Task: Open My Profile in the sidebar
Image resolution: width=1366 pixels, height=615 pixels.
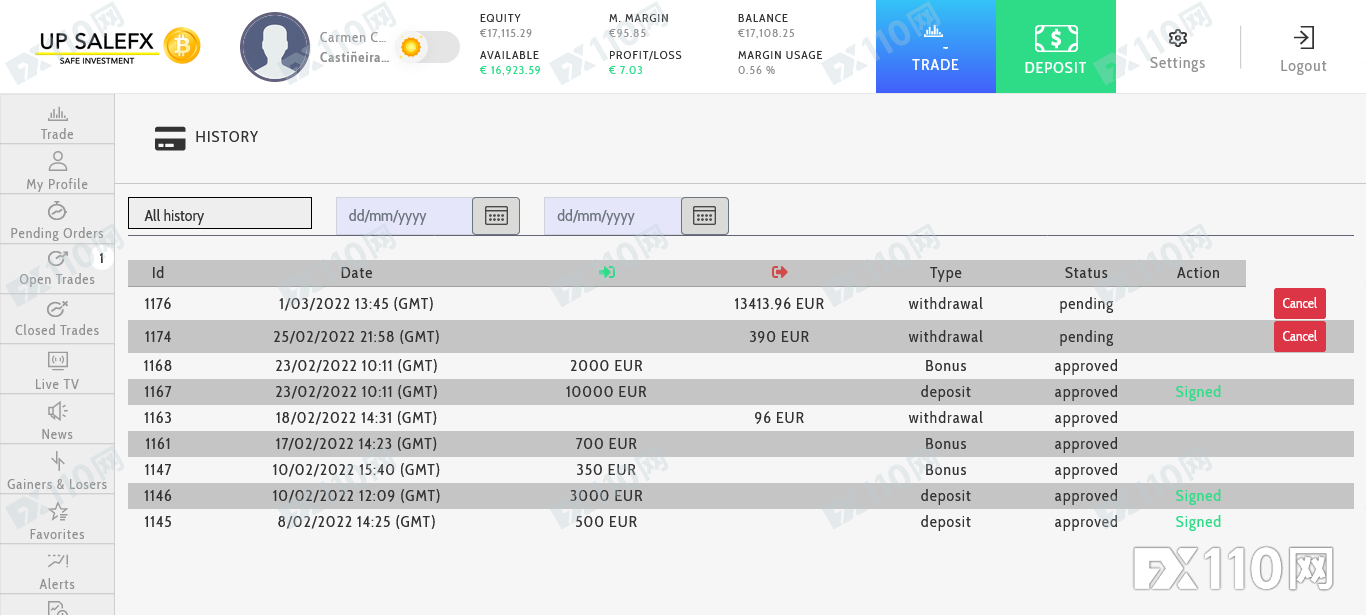Action: pyautogui.click(x=57, y=170)
